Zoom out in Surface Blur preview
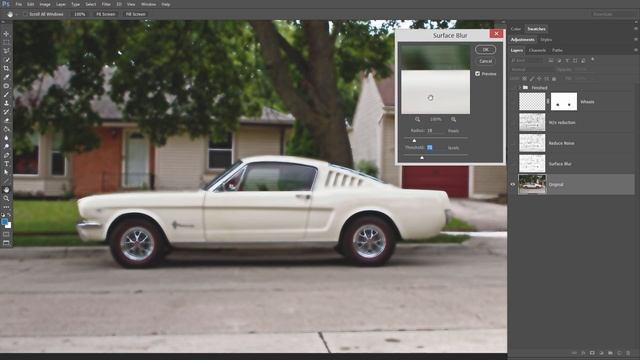 click(x=418, y=119)
